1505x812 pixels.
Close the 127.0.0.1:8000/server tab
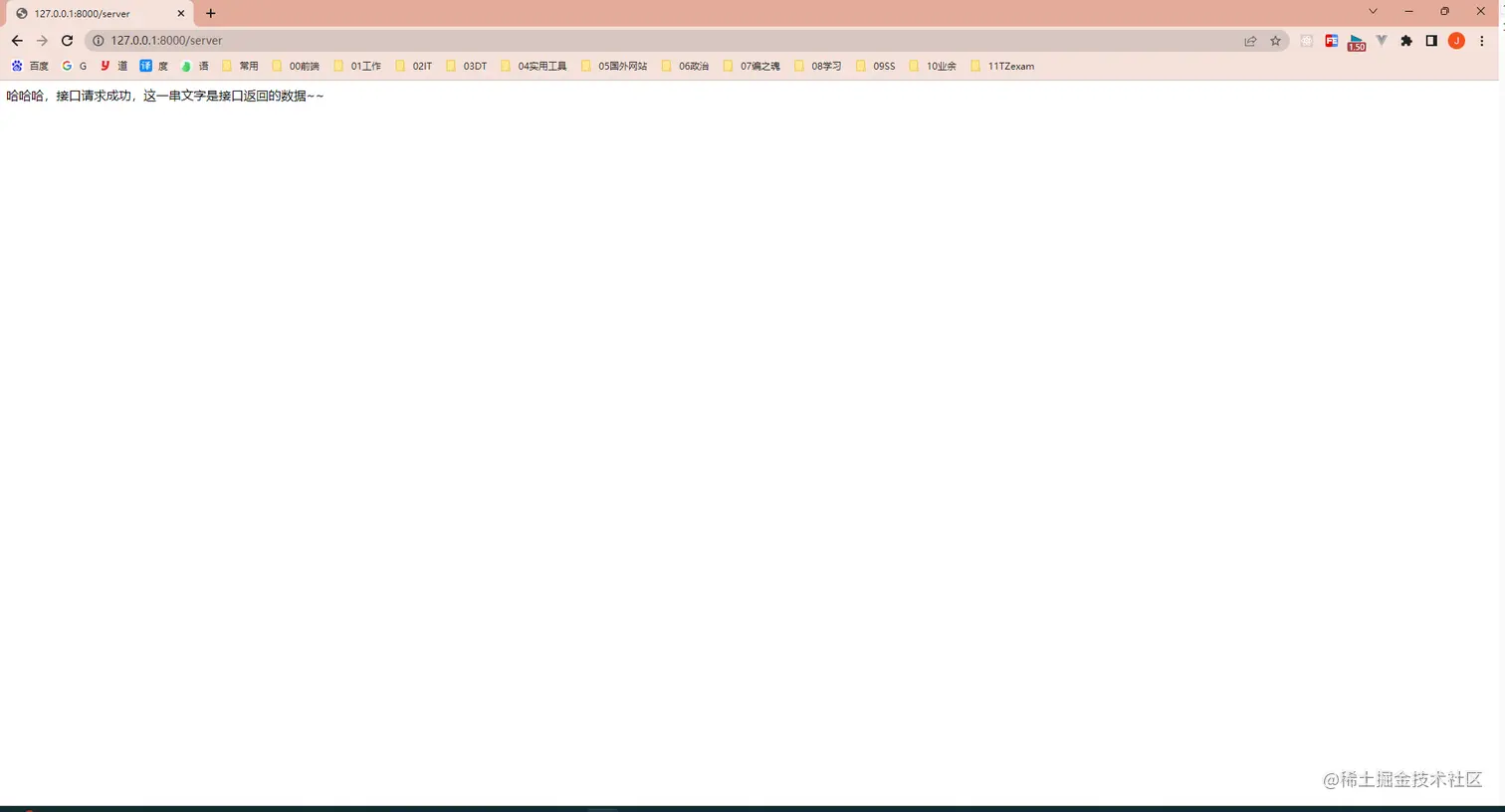(181, 14)
